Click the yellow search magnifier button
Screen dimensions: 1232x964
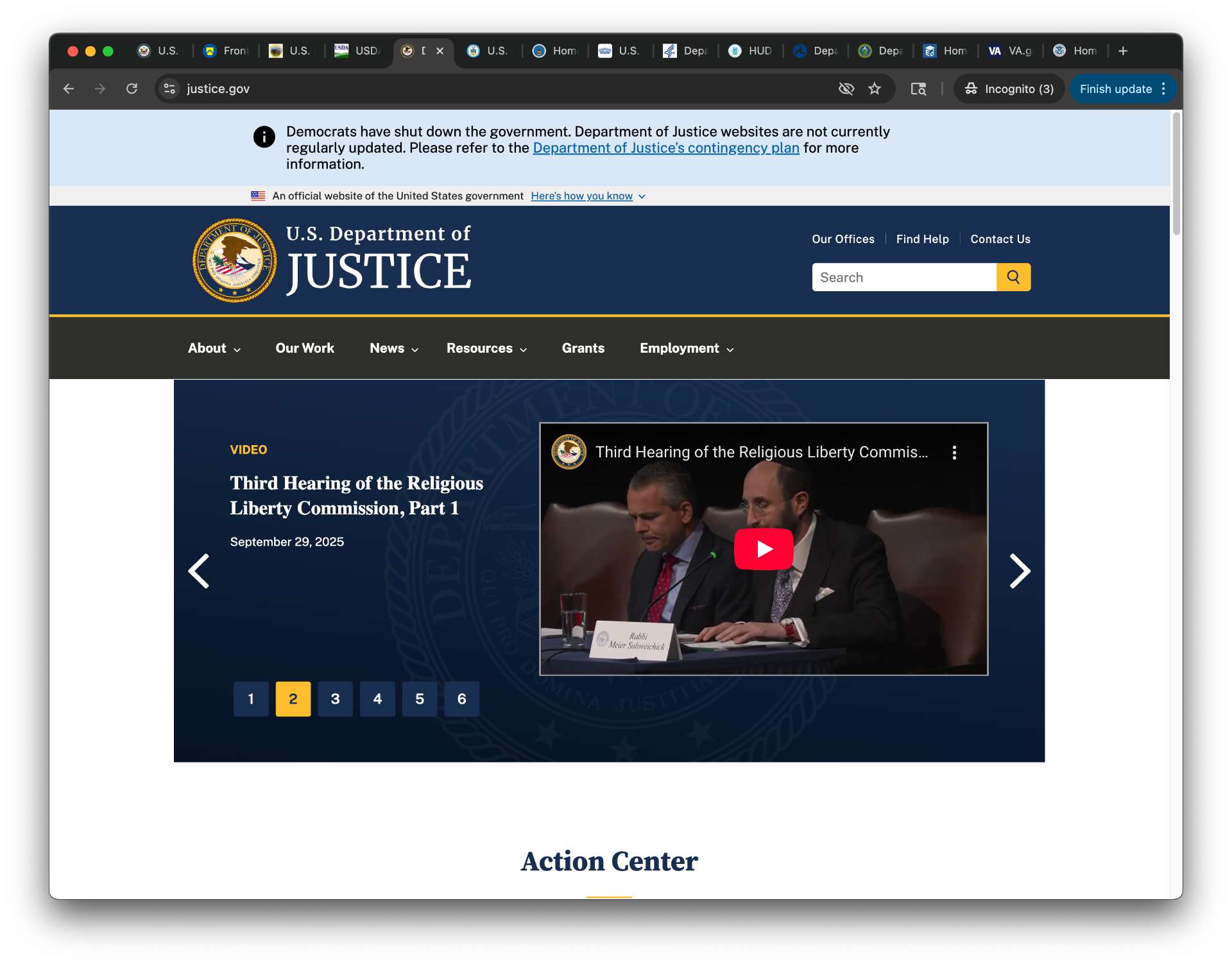1013,277
